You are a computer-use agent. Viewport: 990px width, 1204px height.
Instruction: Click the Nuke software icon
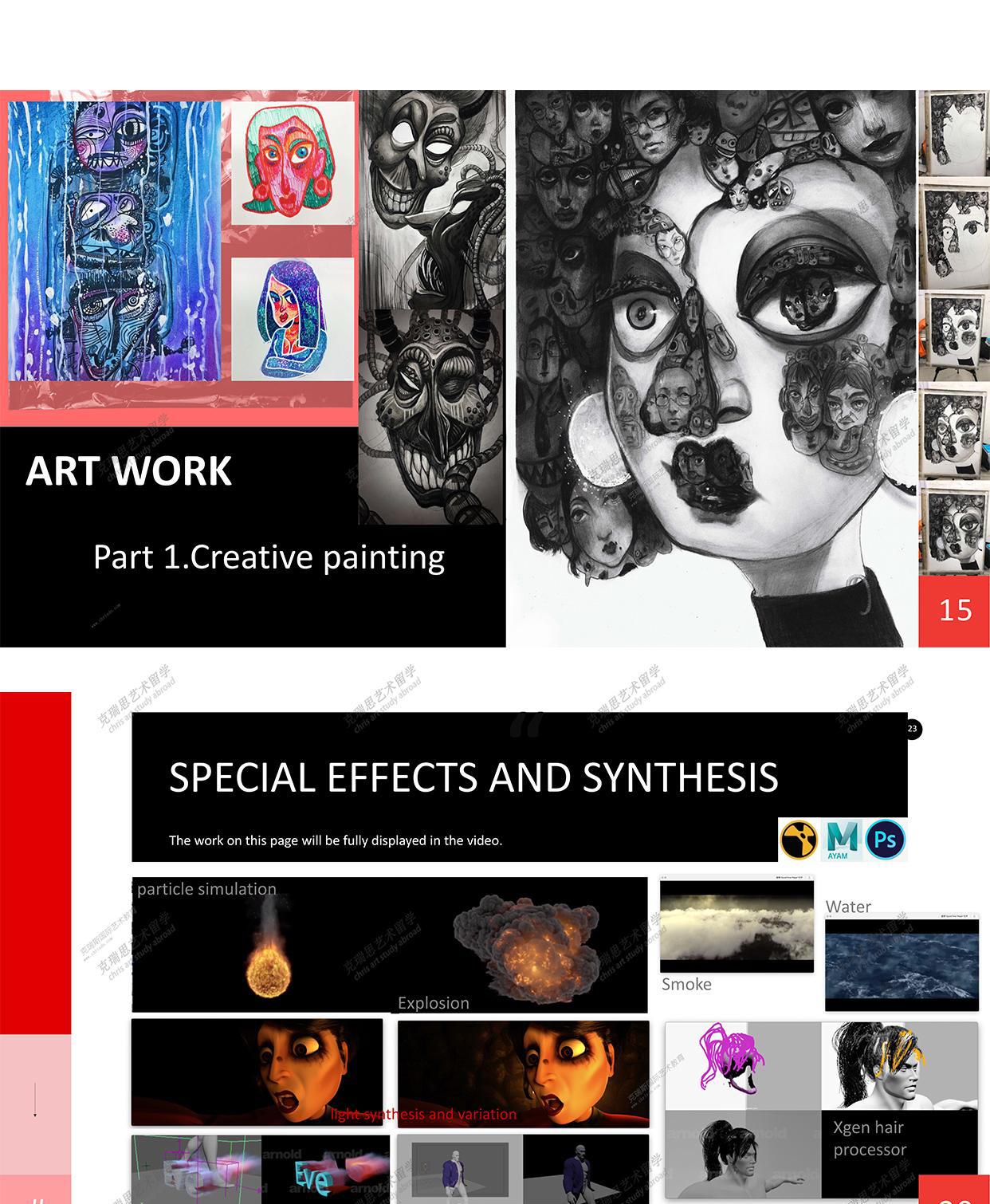coord(799,840)
